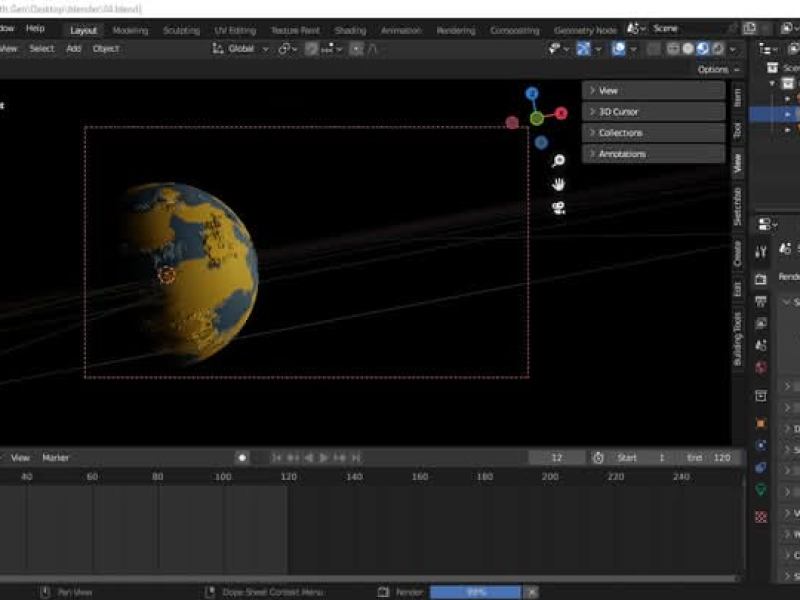
Task: Open the Texture properties checkerboard icon
Action: coord(761,517)
